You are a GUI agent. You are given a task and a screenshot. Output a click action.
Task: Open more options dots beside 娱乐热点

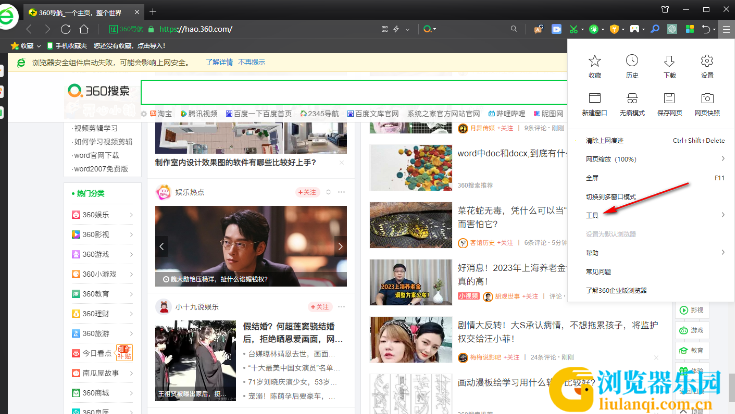click(341, 192)
